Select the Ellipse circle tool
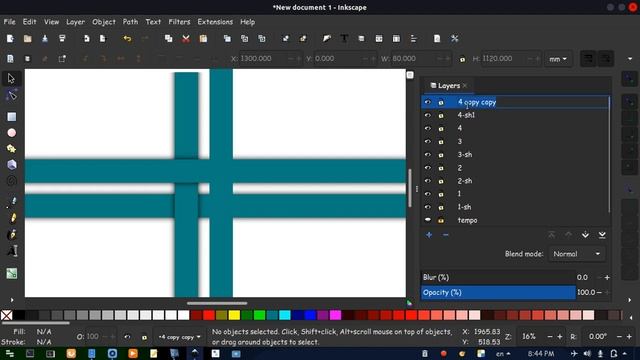The width and height of the screenshot is (640, 360). 11,133
